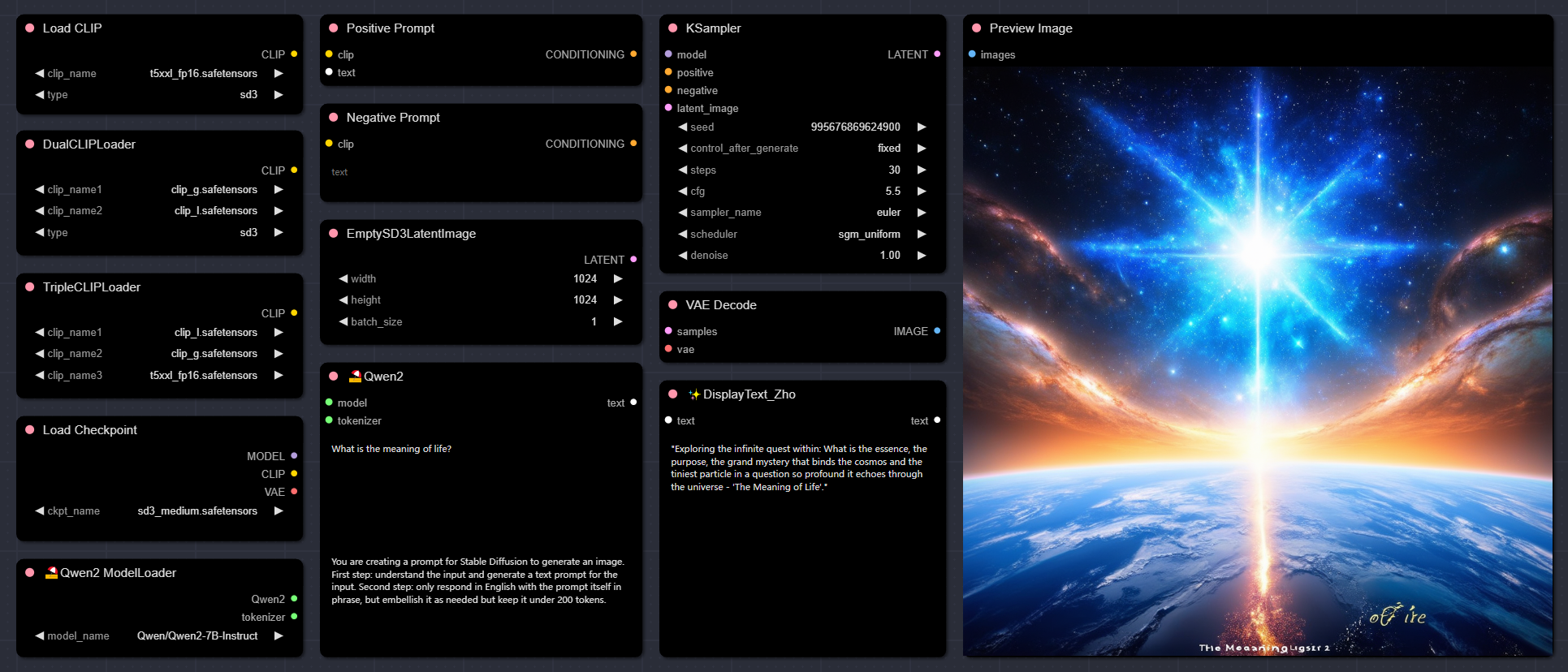This screenshot has height=672, width=1568.
Task: Click the text output socket on the Qwen2 node
Action: [x=633, y=403]
